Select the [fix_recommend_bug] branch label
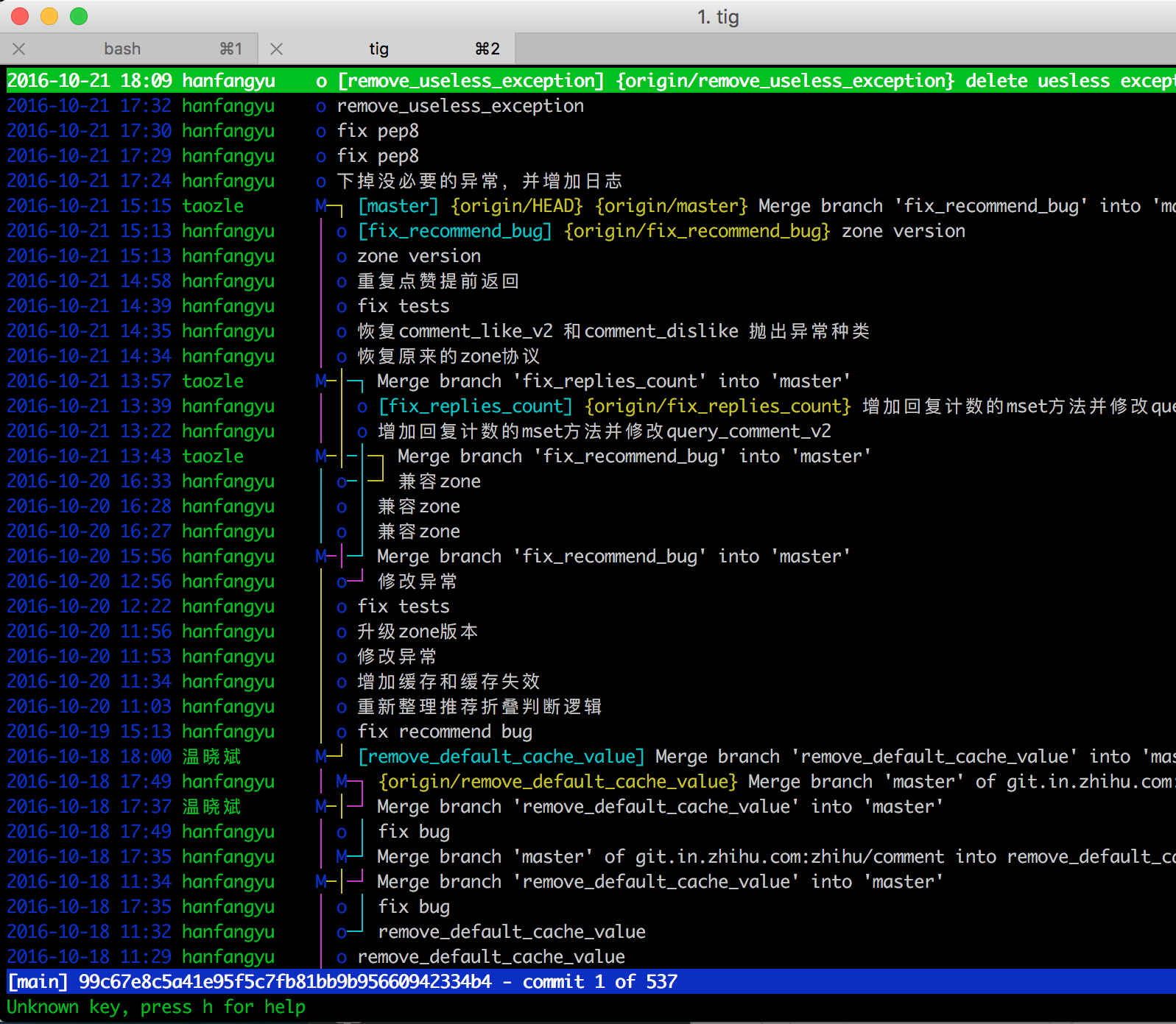 (x=454, y=231)
